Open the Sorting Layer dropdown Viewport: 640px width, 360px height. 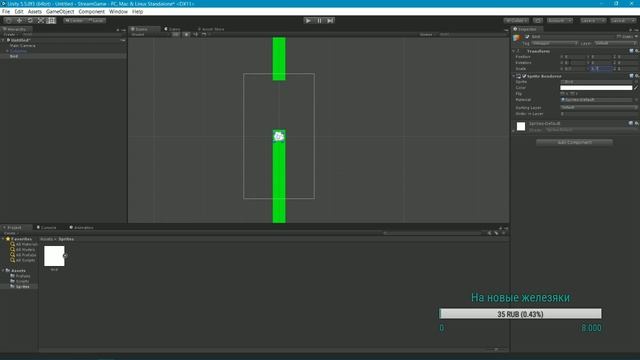[599, 107]
